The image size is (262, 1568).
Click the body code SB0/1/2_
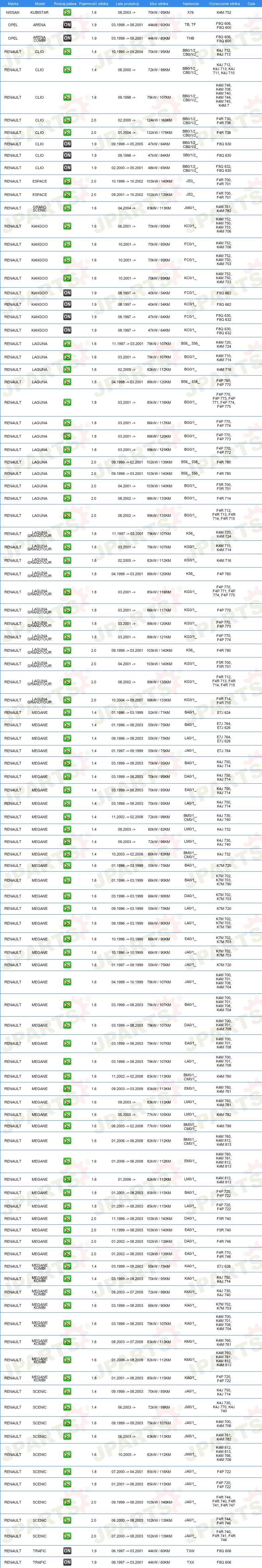click(x=190, y=155)
